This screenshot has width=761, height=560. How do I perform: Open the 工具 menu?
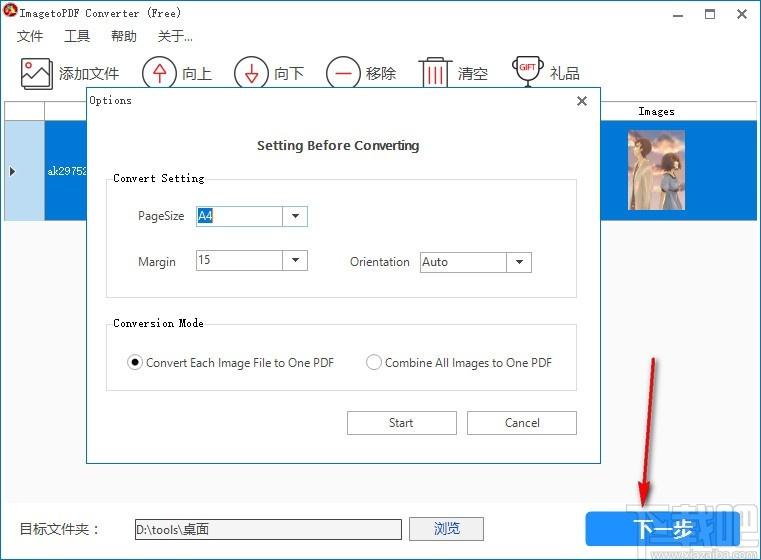tap(77, 36)
